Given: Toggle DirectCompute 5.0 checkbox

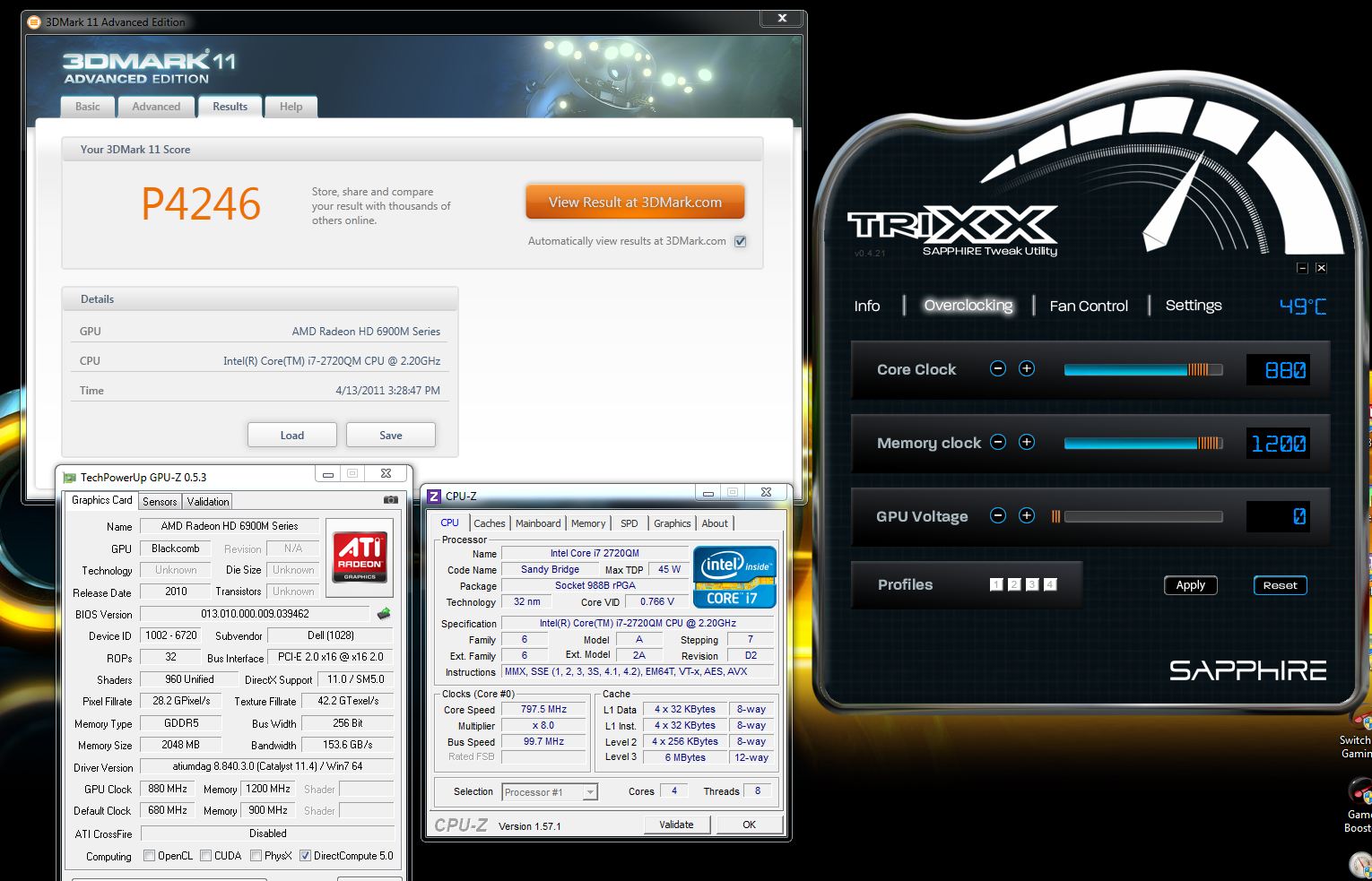Looking at the screenshot, I should click(305, 855).
